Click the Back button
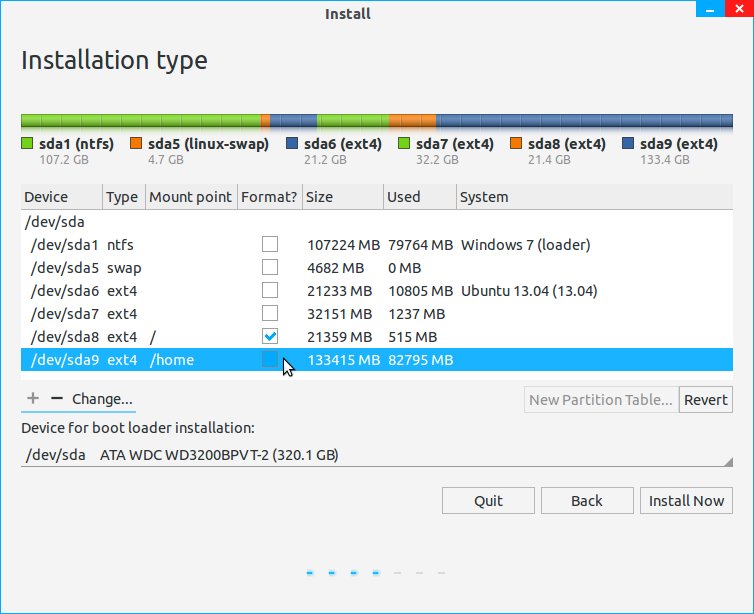Image resolution: width=754 pixels, height=614 pixels. tap(587, 501)
